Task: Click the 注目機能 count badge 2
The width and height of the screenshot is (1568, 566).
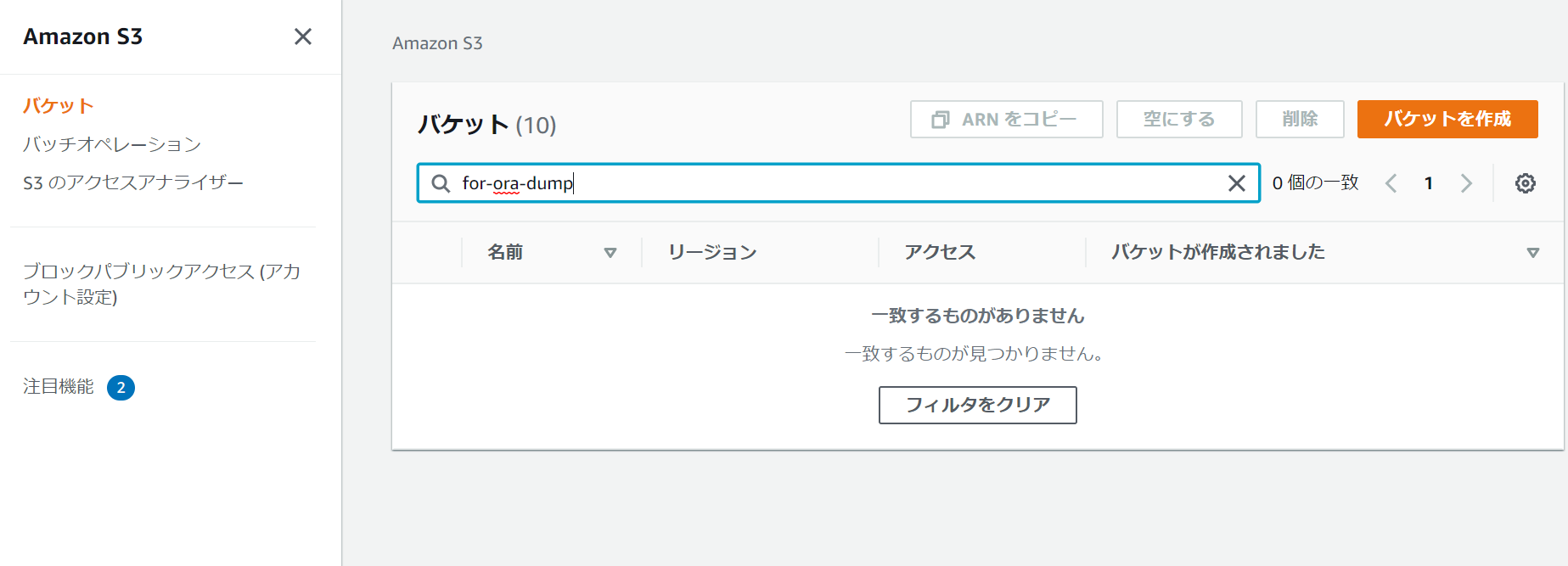Action: coord(121,388)
